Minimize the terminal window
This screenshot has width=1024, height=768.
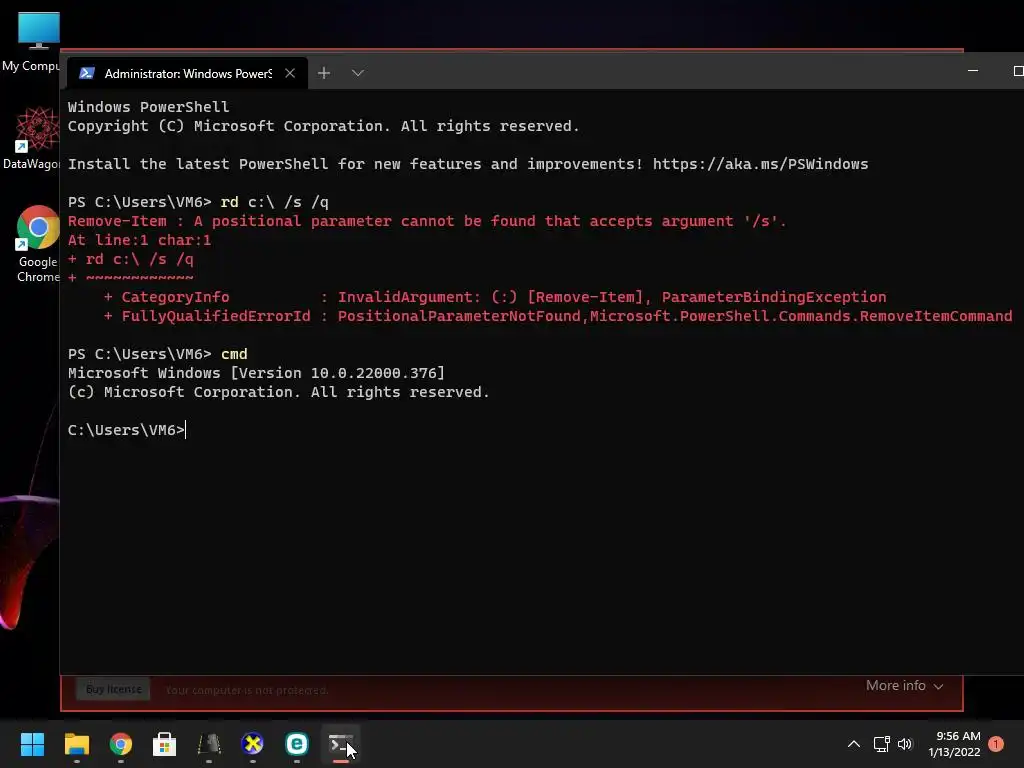click(x=973, y=71)
